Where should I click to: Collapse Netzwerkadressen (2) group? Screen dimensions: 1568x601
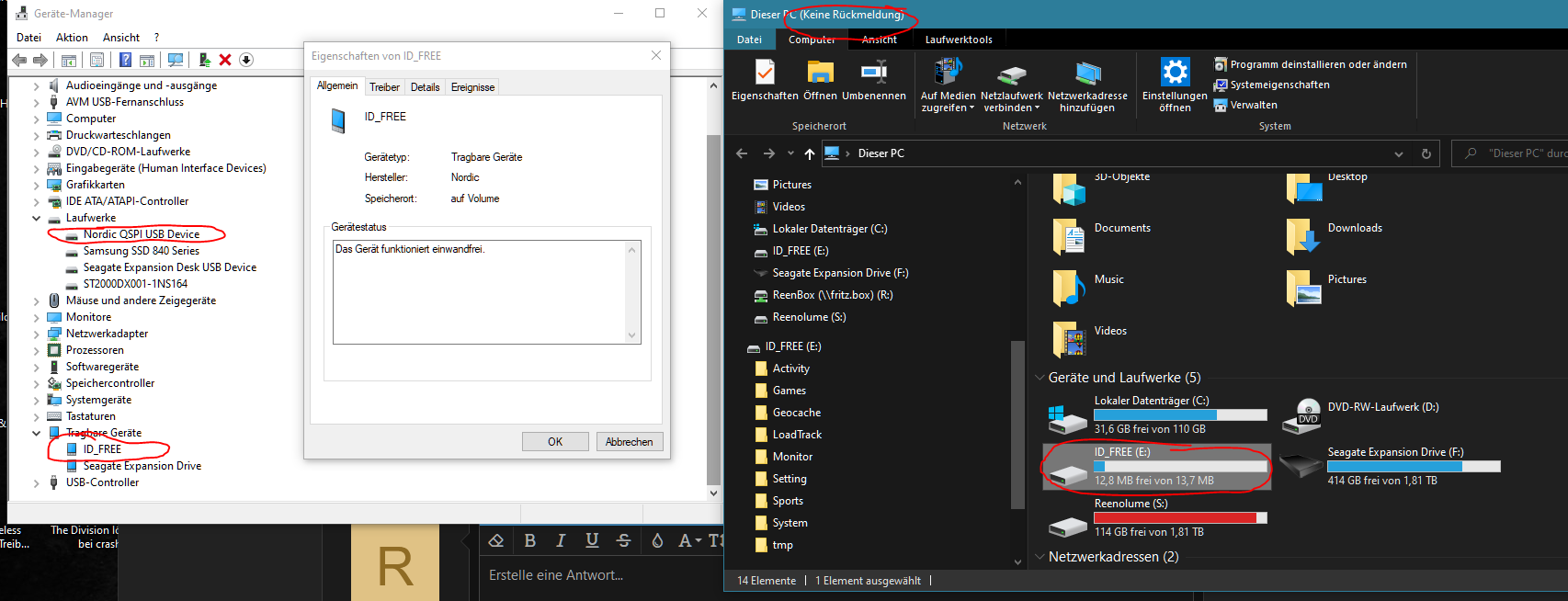click(x=1040, y=557)
